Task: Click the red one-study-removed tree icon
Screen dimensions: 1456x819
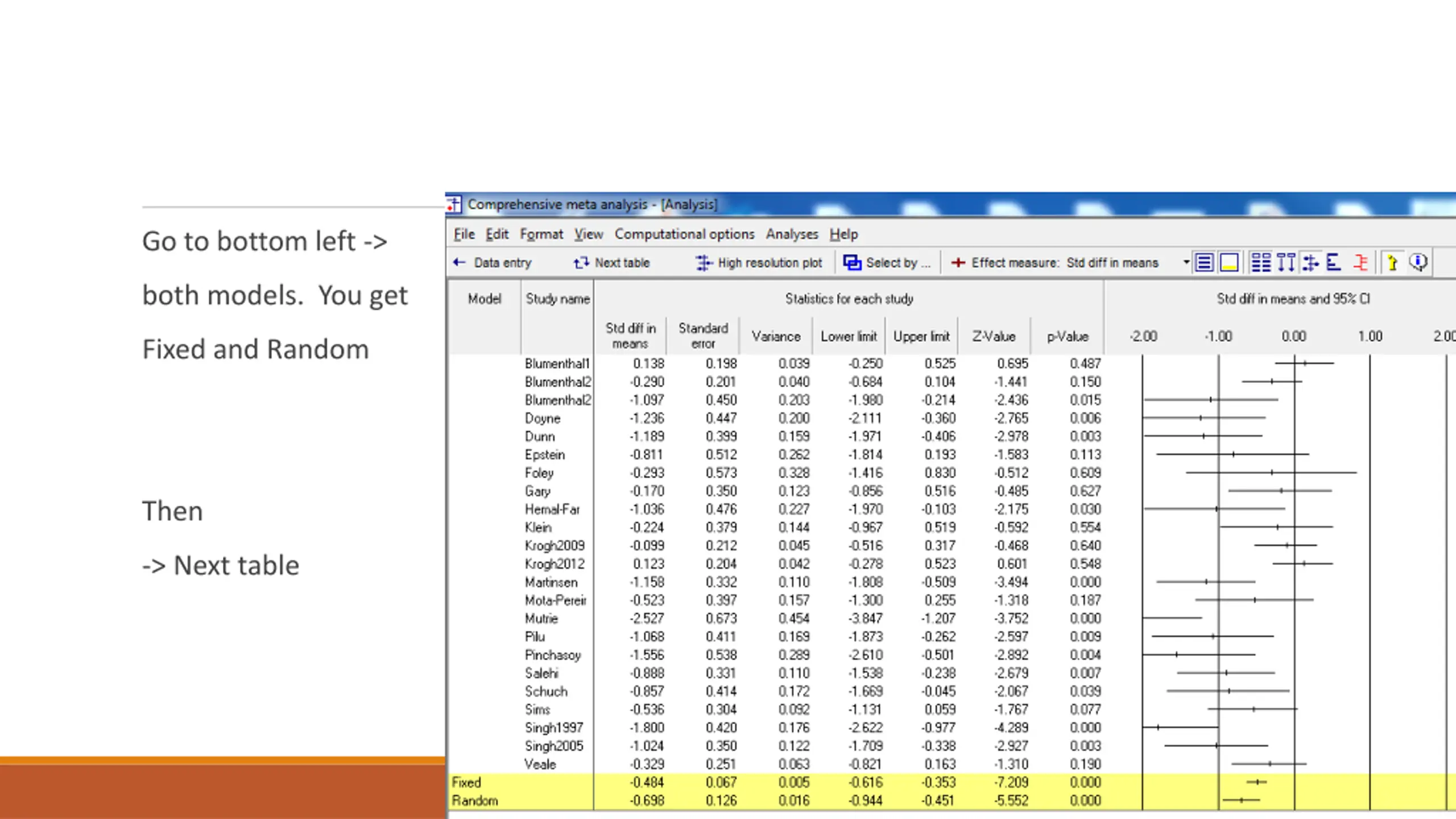Action: coord(1361,263)
